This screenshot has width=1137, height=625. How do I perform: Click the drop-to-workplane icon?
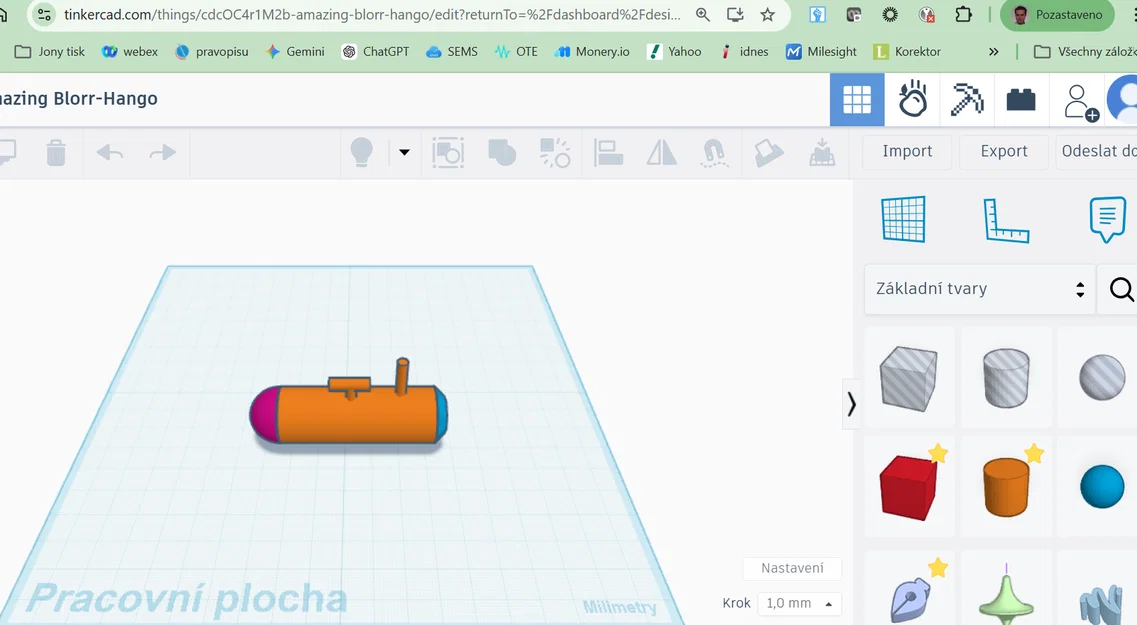click(x=822, y=152)
